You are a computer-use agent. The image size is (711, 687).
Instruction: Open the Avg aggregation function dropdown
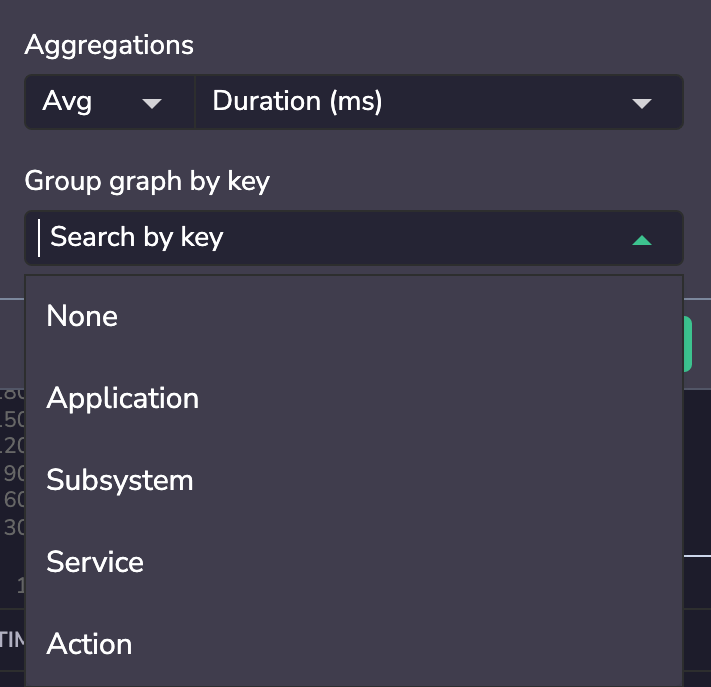(109, 102)
